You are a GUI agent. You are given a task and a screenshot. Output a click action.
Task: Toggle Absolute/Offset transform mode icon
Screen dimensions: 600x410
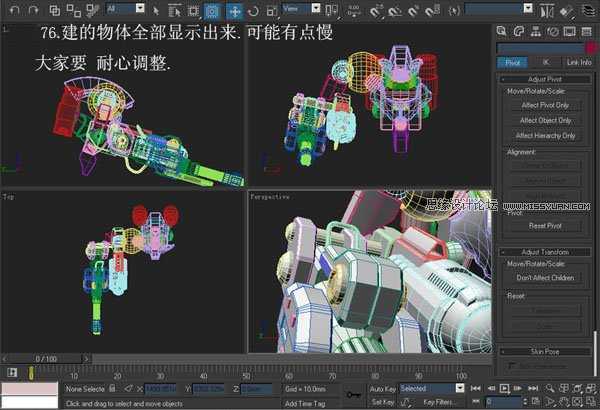129,389
